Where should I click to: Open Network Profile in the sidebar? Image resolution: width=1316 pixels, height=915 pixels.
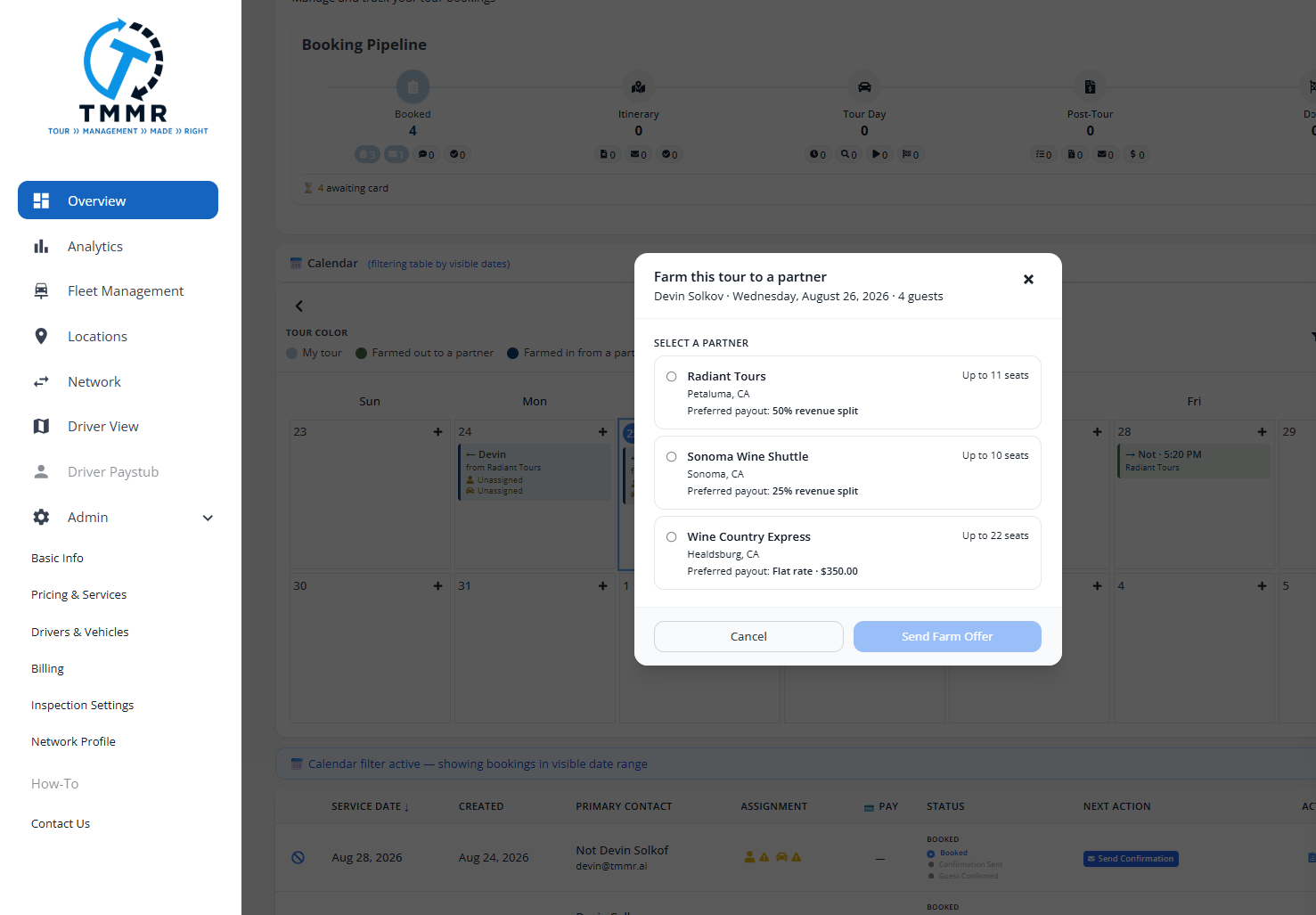click(73, 741)
